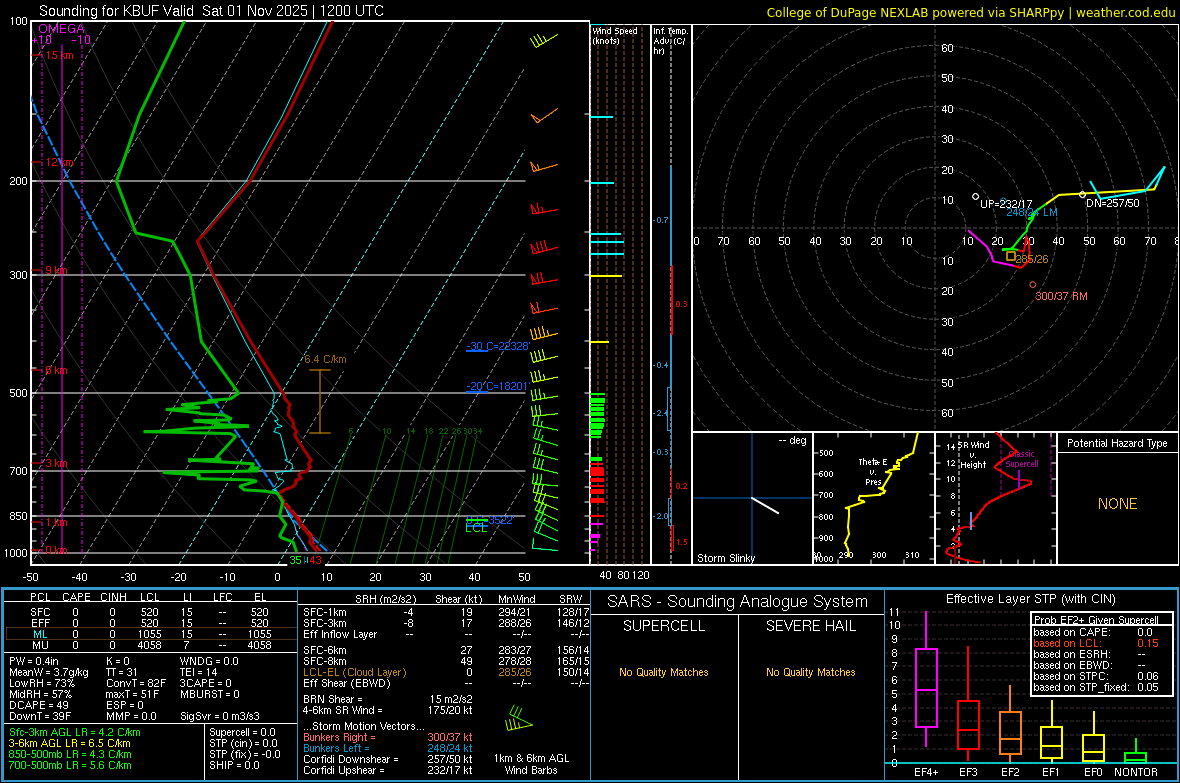Select the '9 km' height marker
Image resolution: width=1180 pixels, height=783 pixels.
point(55,270)
